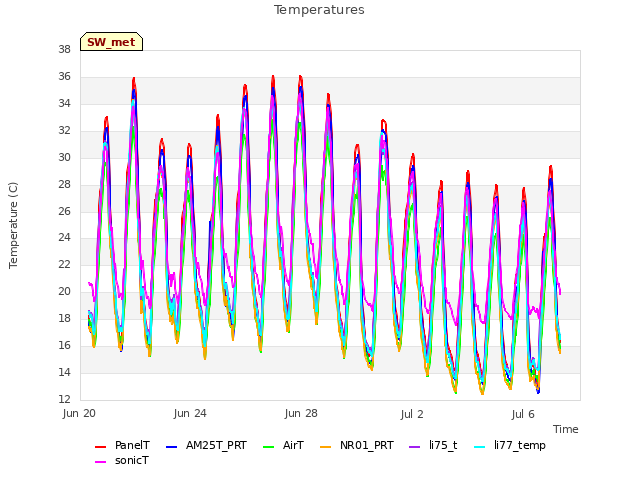Viewport: 640px width, 480px height.
Task: Select the NR01_PRT legend entry
Action: click(357, 445)
